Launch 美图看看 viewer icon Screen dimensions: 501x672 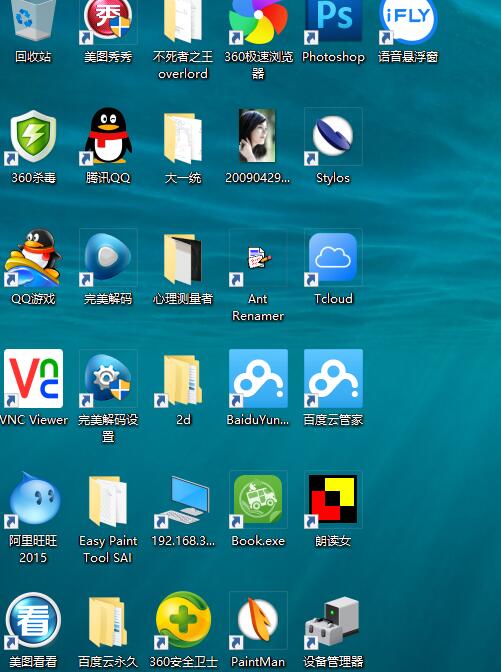(33, 621)
